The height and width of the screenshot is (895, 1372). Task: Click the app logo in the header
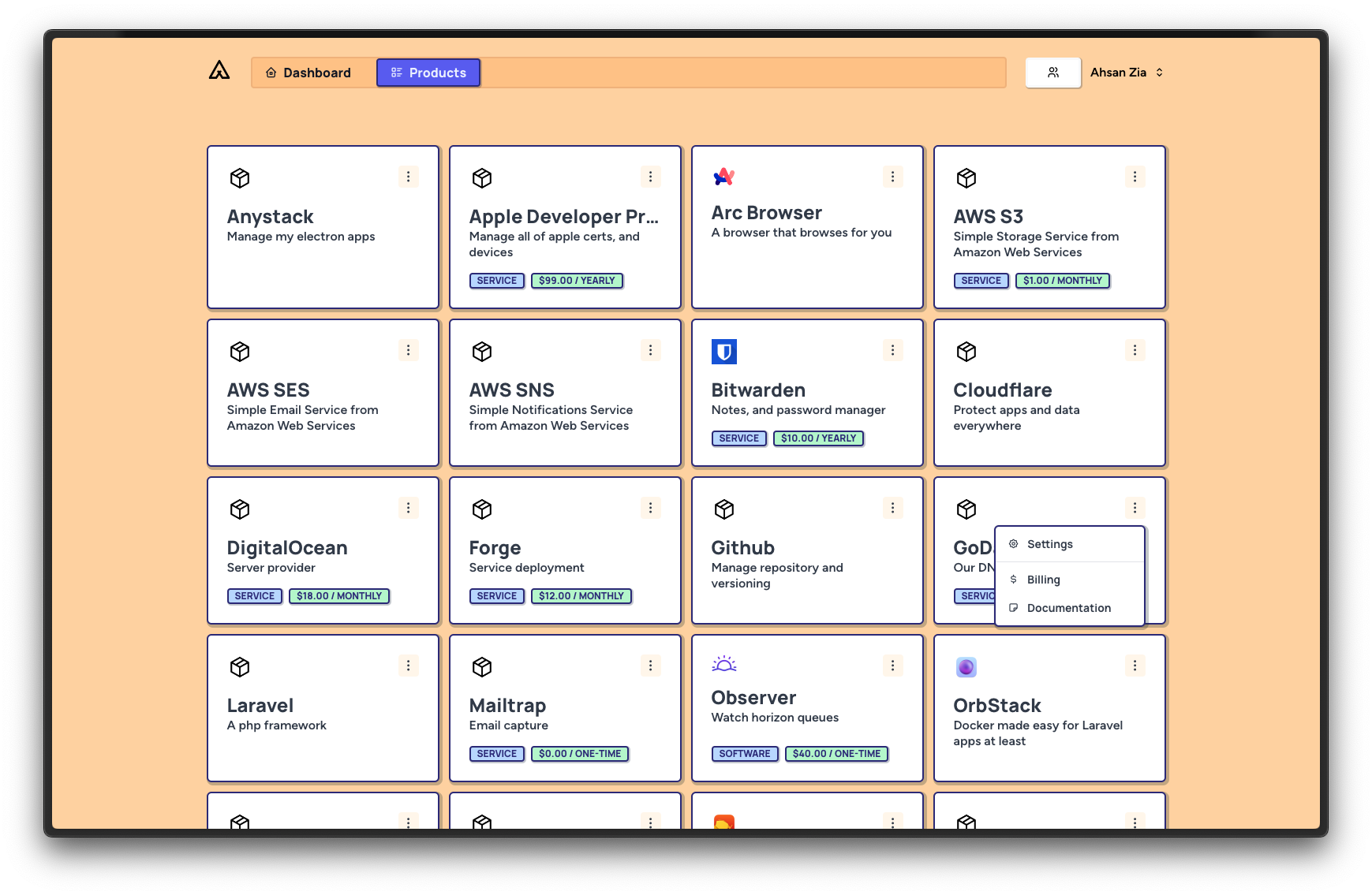(x=219, y=71)
